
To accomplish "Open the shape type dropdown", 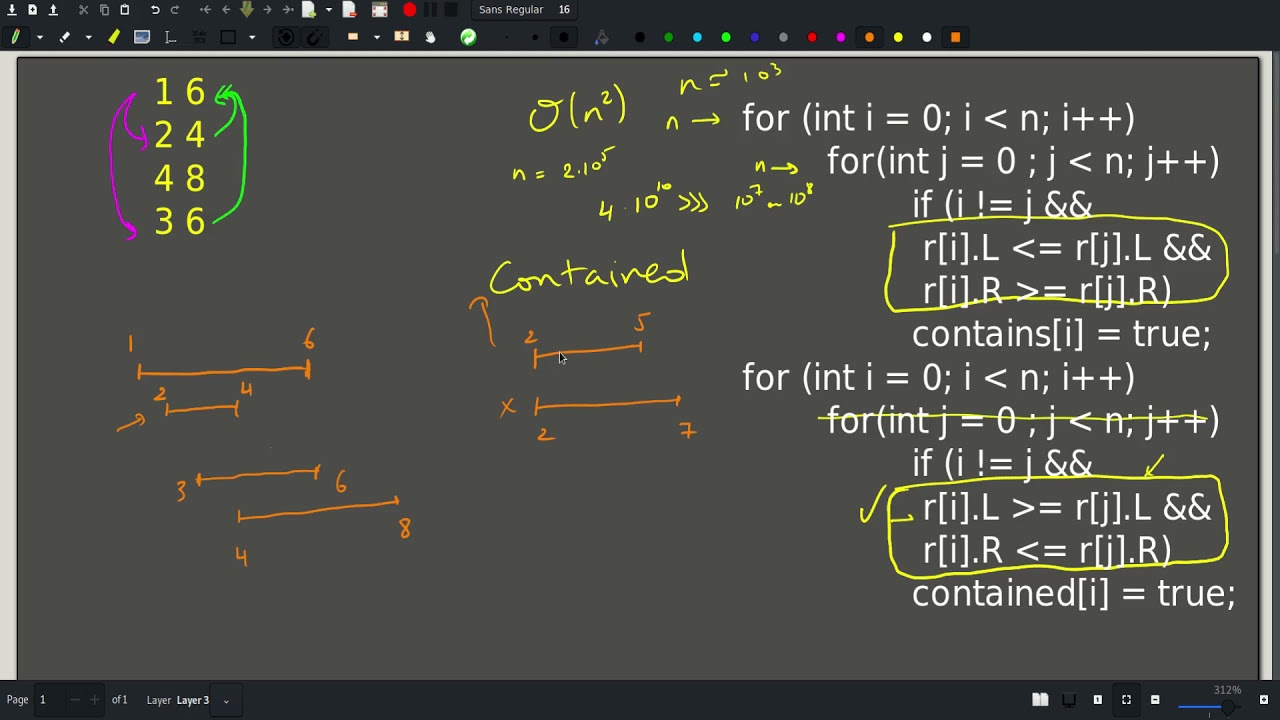I will pyautogui.click(x=251, y=37).
